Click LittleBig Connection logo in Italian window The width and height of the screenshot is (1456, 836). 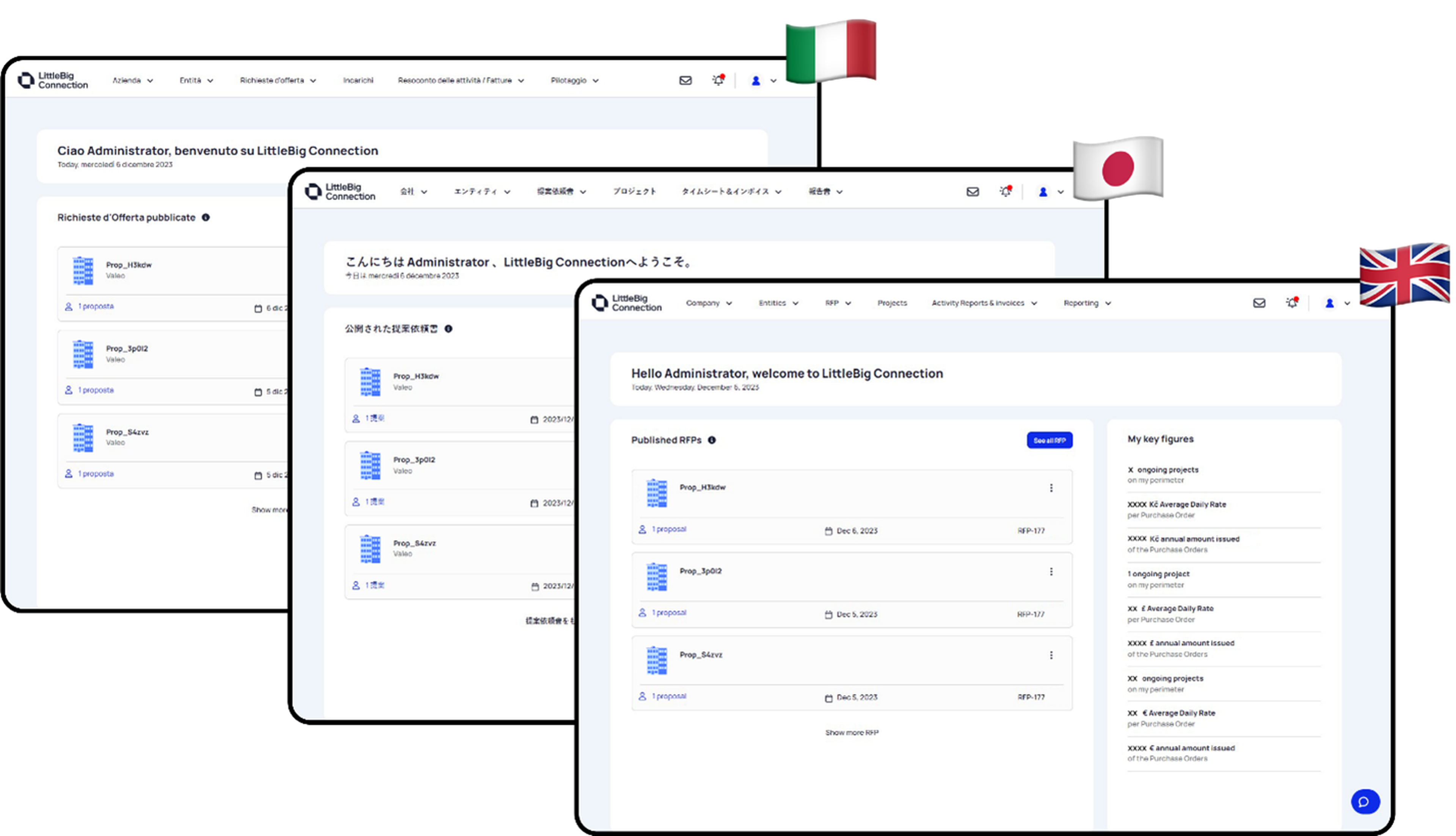(53, 80)
